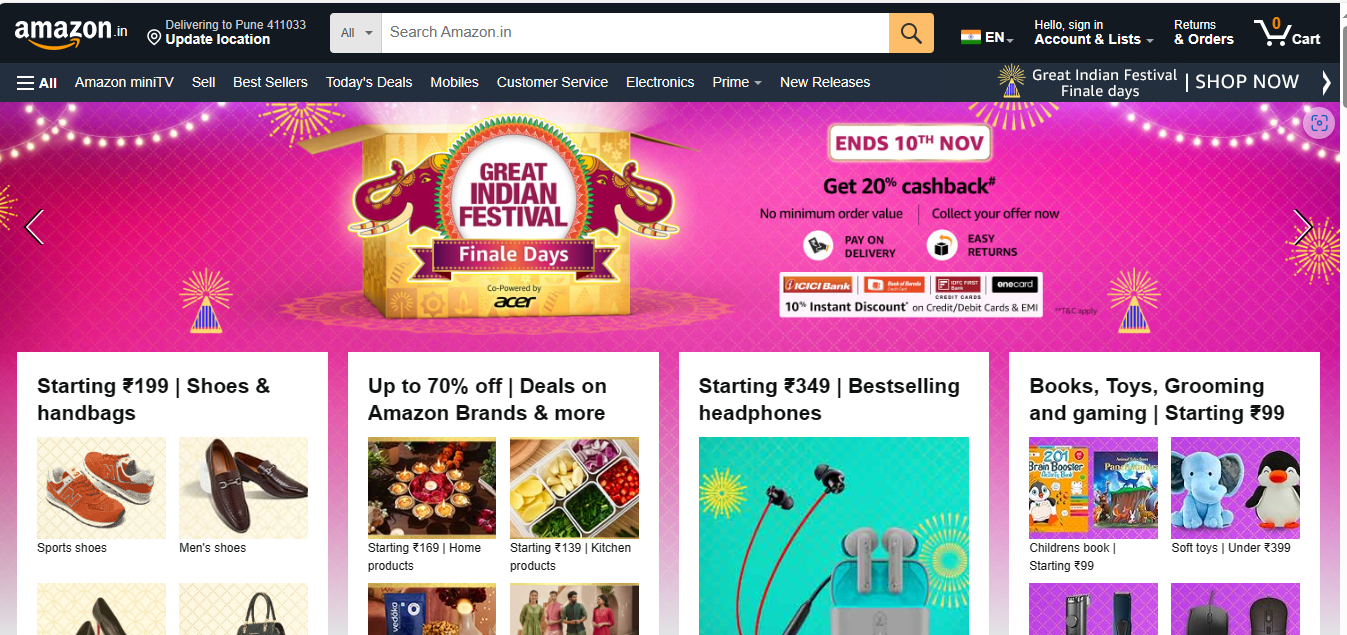Open Best Sellers from navigation bar

[270, 82]
